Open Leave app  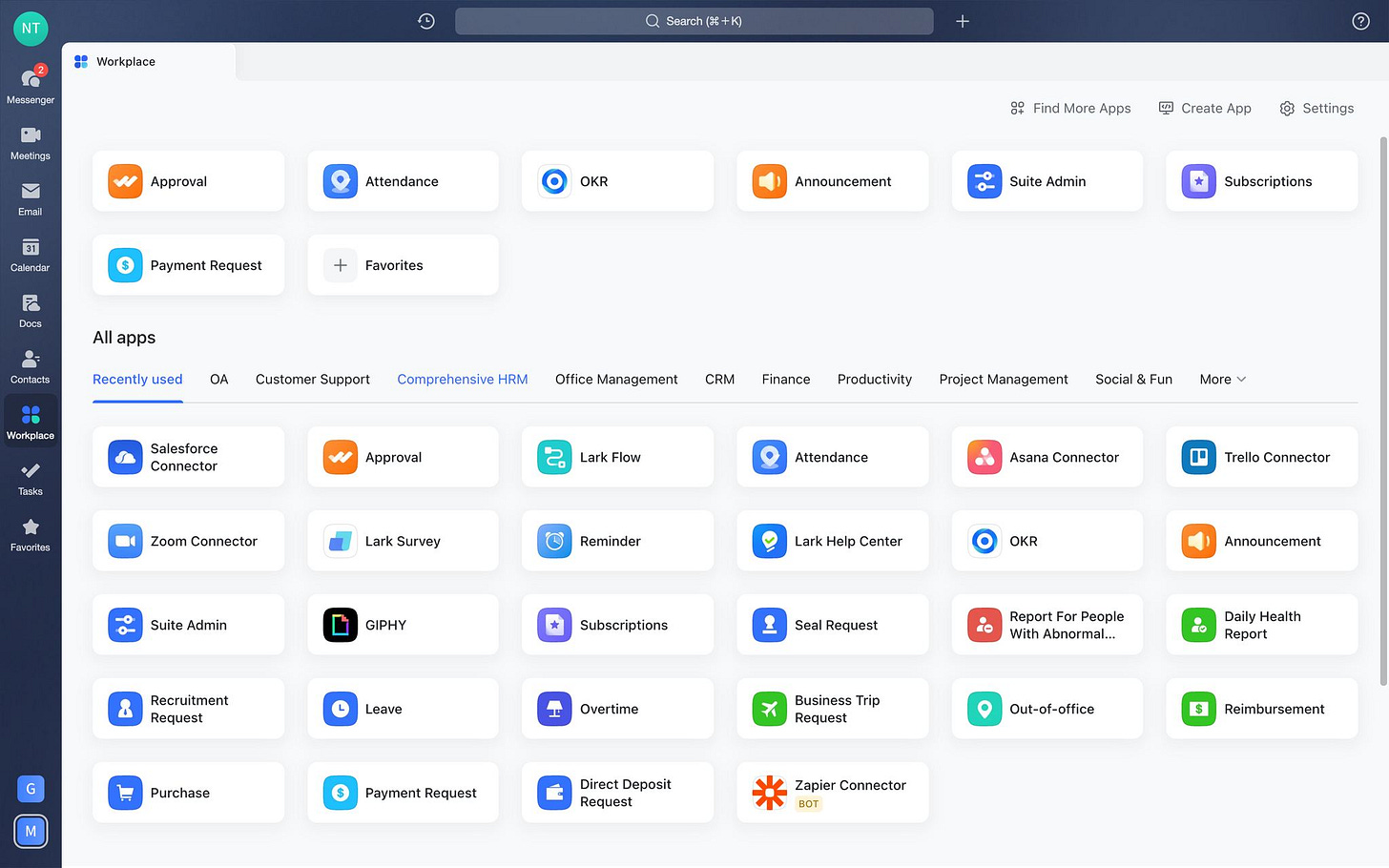pyautogui.click(x=403, y=709)
